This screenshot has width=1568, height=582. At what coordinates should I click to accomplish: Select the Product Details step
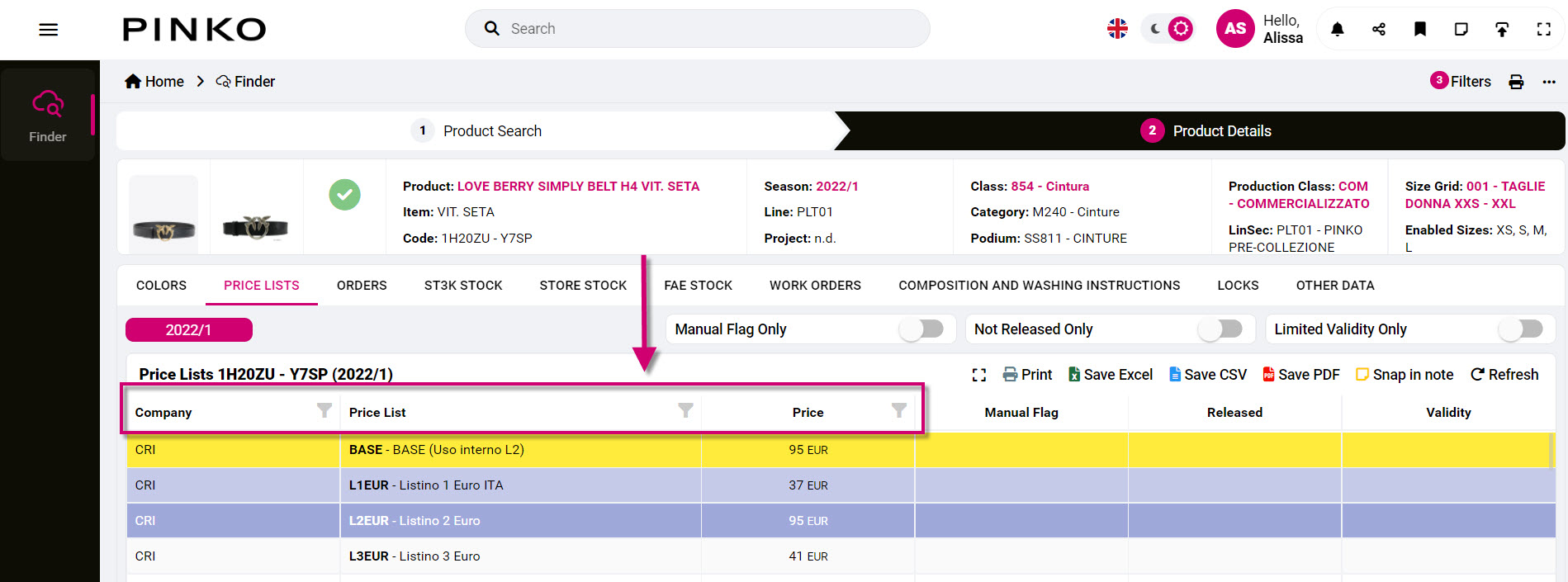pyautogui.click(x=1206, y=130)
